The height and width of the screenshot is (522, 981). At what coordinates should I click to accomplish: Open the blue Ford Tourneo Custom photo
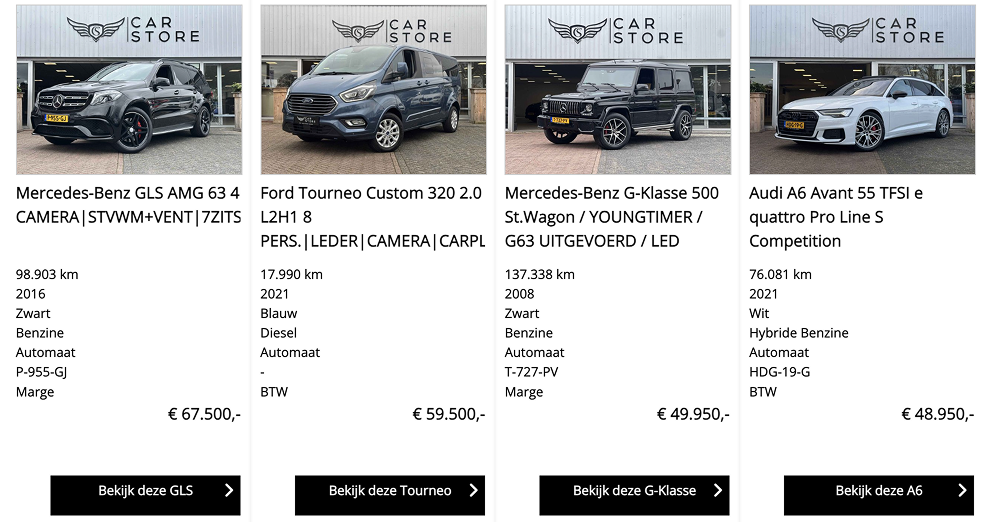pyautogui.click(x=373, y=90)
